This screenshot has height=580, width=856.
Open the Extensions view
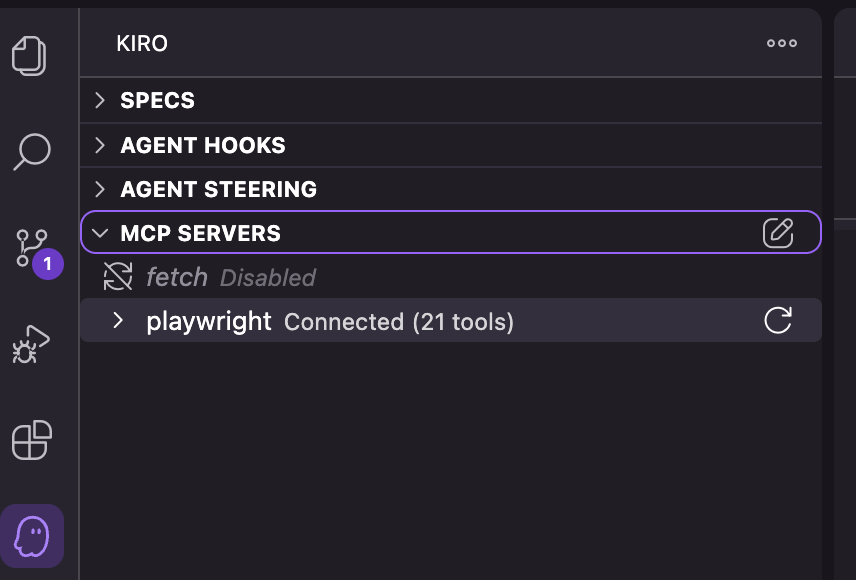(32, 440)
